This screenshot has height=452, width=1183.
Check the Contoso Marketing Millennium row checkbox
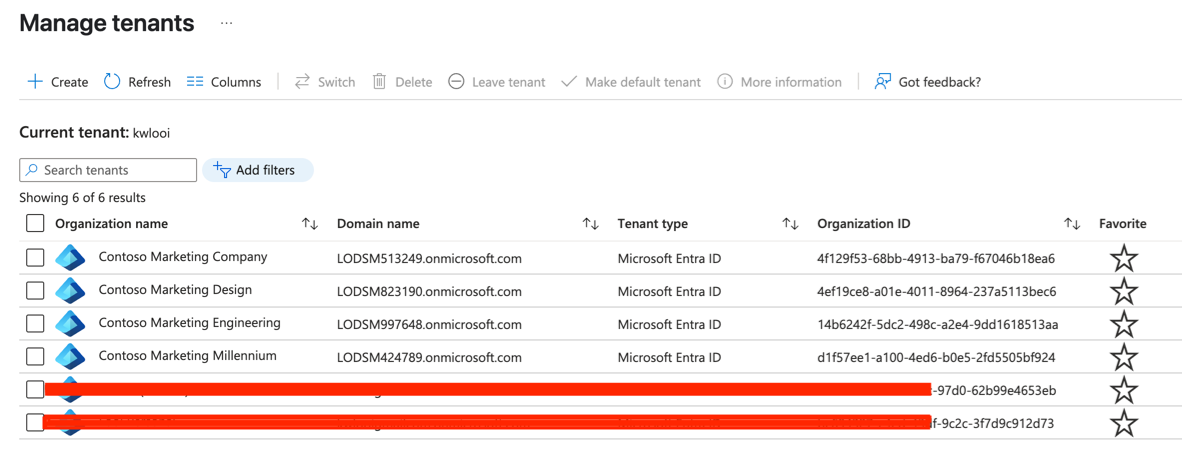(x=35, y=356)
